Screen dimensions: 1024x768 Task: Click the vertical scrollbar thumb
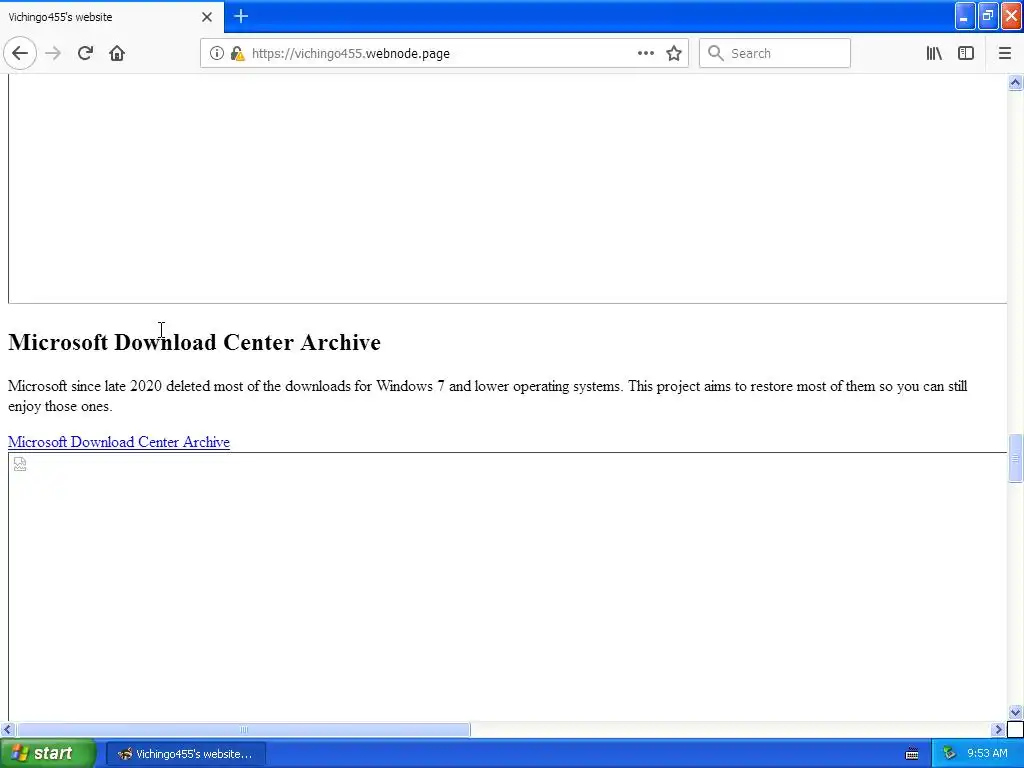pyautogui.click(x=1016, y=458)
